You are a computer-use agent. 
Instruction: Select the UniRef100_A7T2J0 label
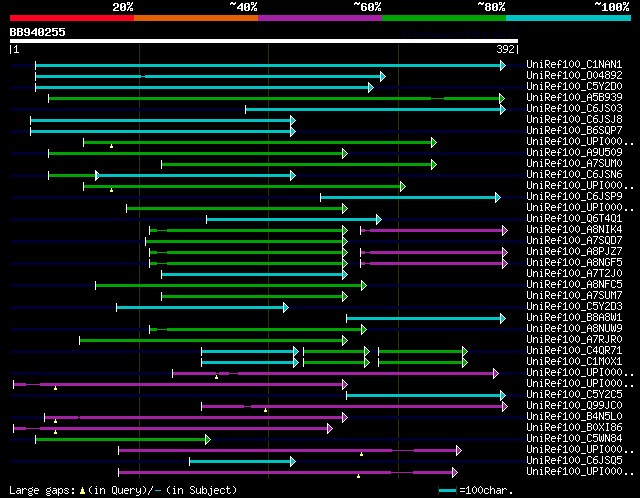coord(574,273)
